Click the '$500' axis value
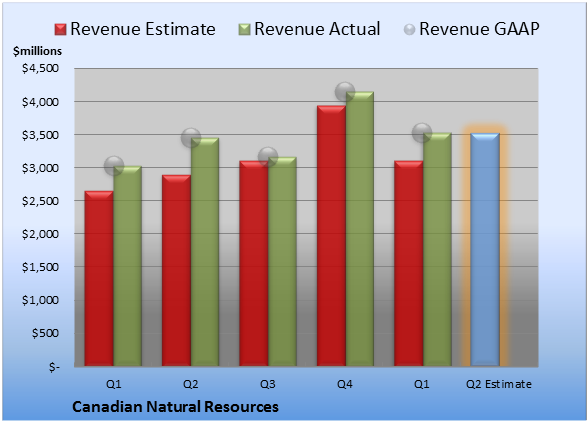588x422 pixels. tap(45, 333)
